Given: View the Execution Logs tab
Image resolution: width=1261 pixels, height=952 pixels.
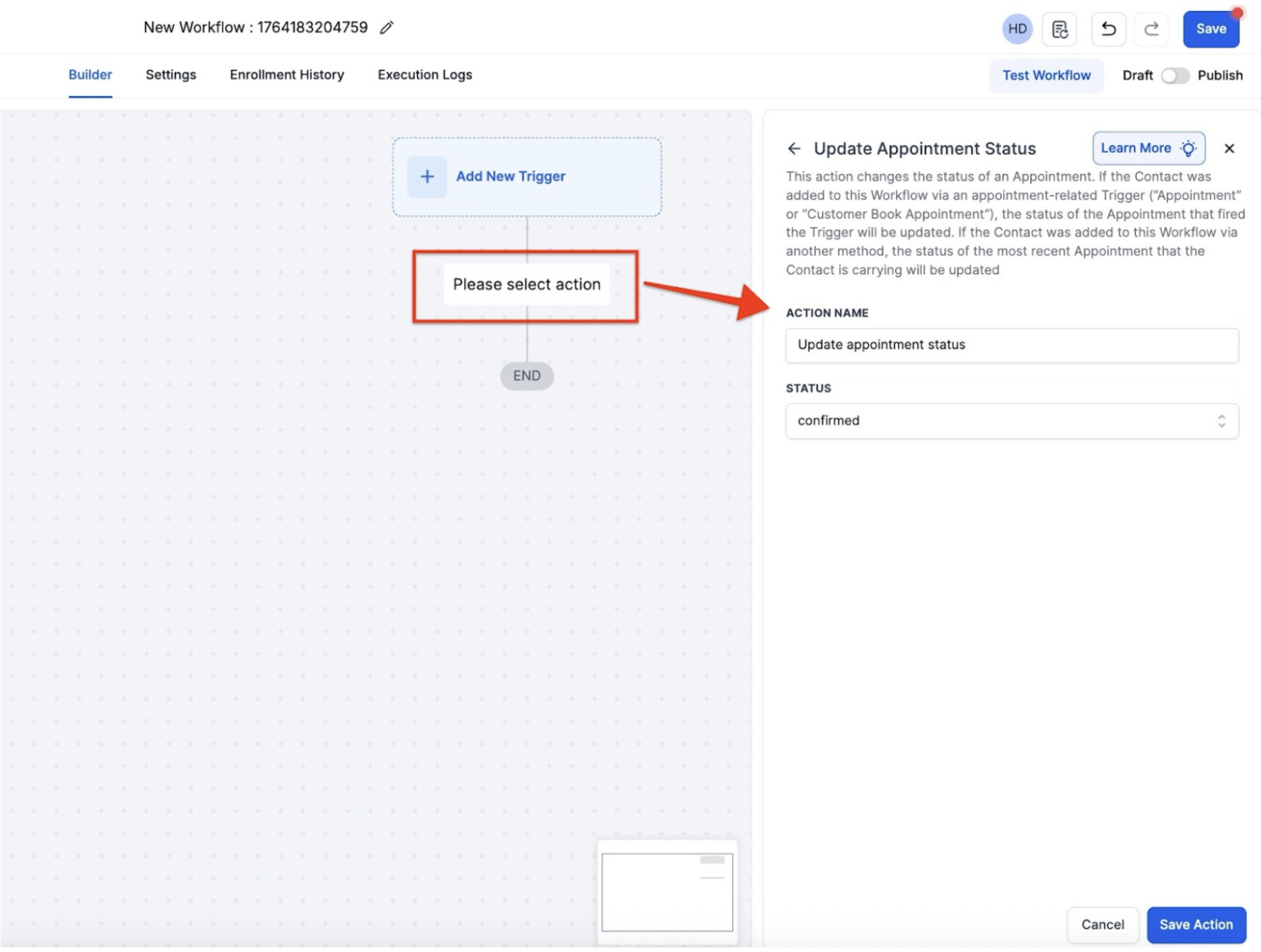Looking at the screenshot, I should click(x=425, y=75).
